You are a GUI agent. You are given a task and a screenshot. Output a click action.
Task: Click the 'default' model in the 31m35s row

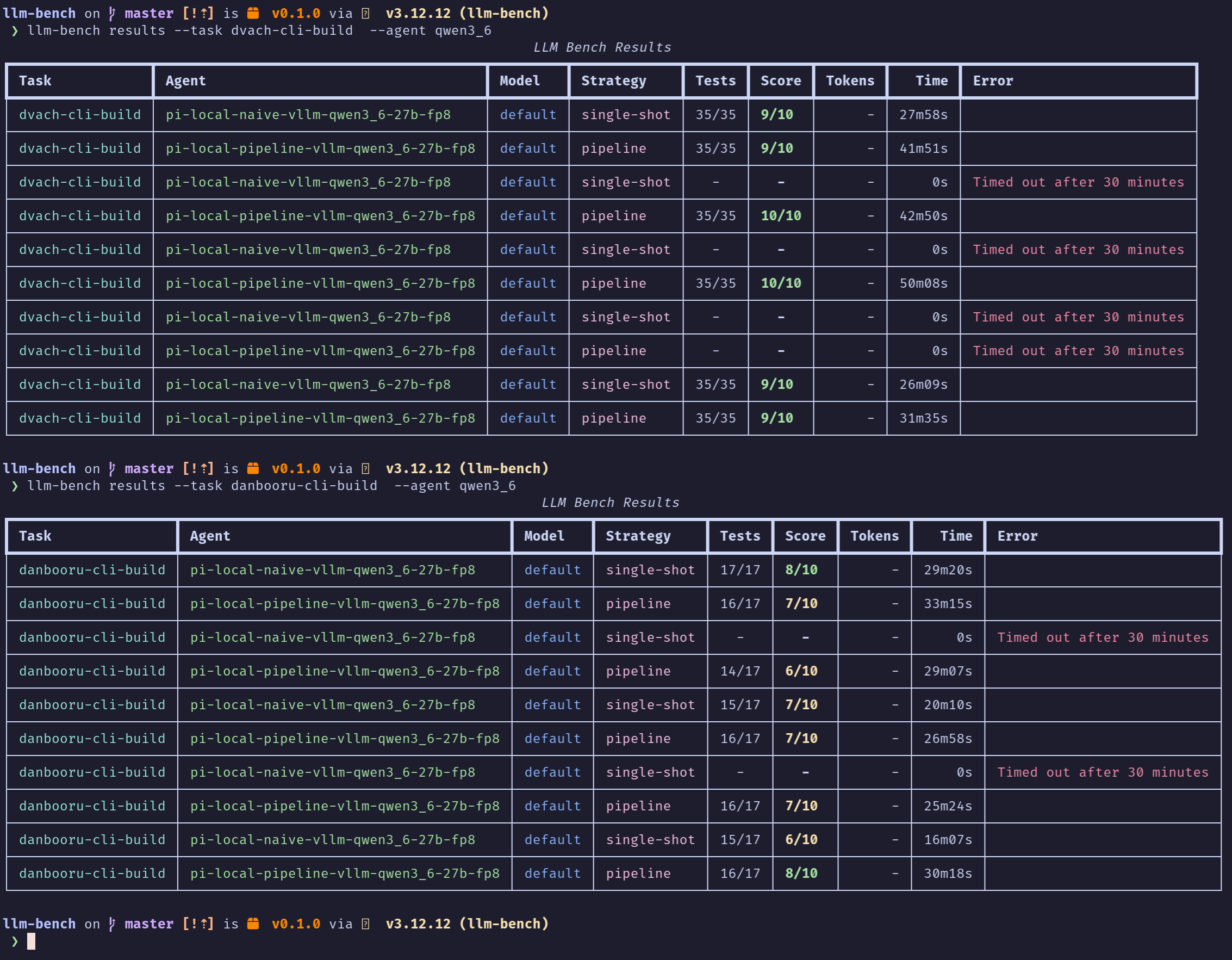[528, 418]
